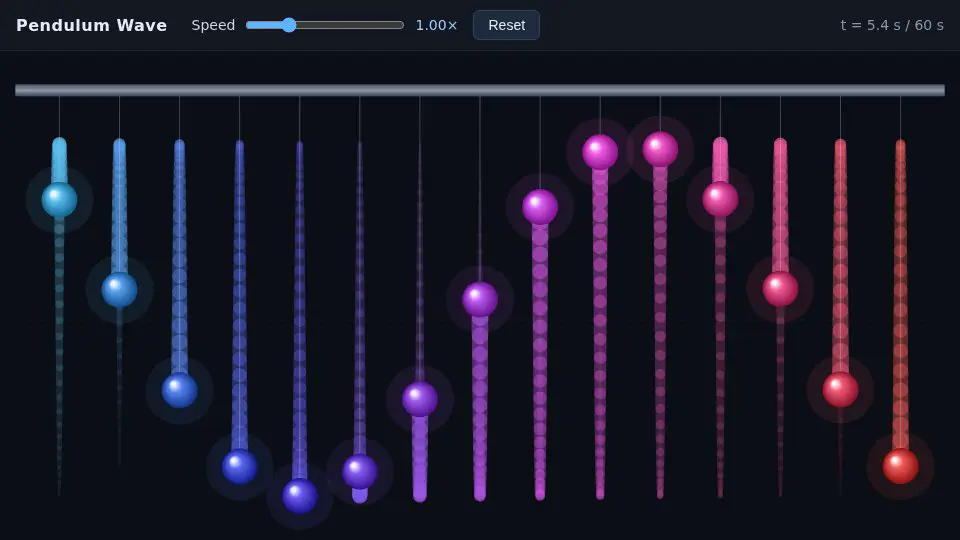Click the light blue ball on second string

tap(119, 290)
